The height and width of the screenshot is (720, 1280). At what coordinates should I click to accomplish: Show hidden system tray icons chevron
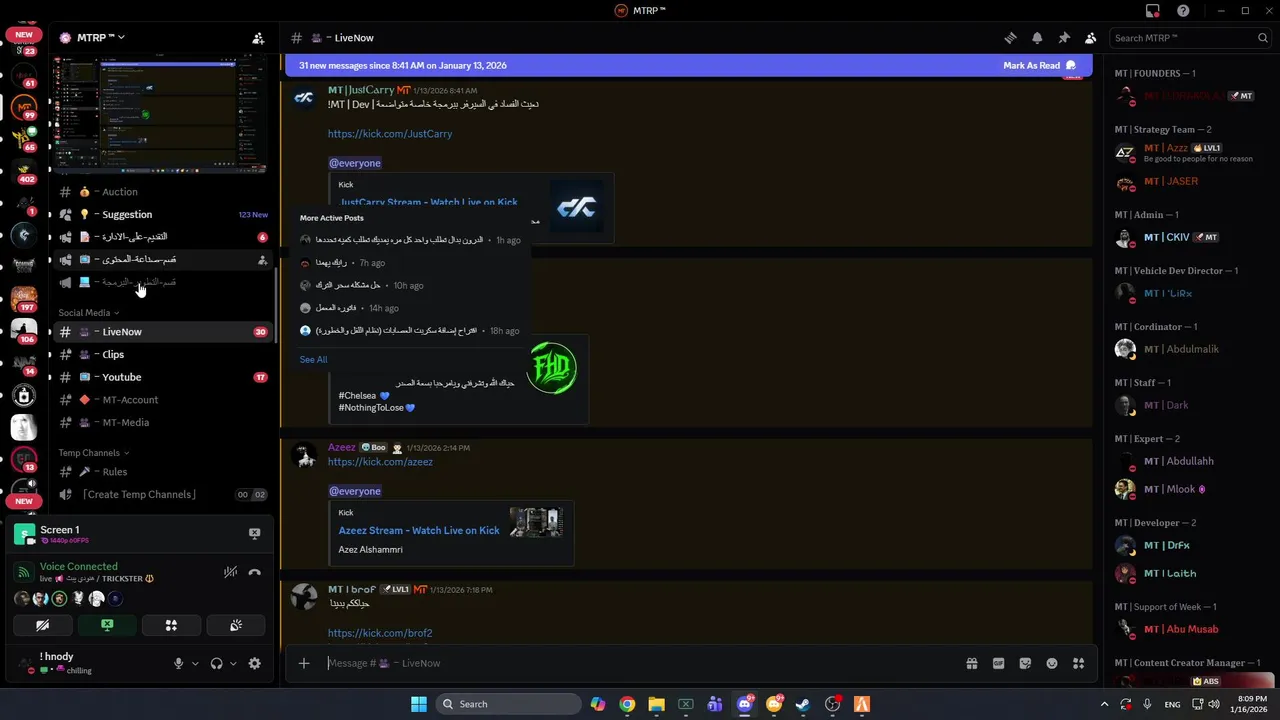1106,704
